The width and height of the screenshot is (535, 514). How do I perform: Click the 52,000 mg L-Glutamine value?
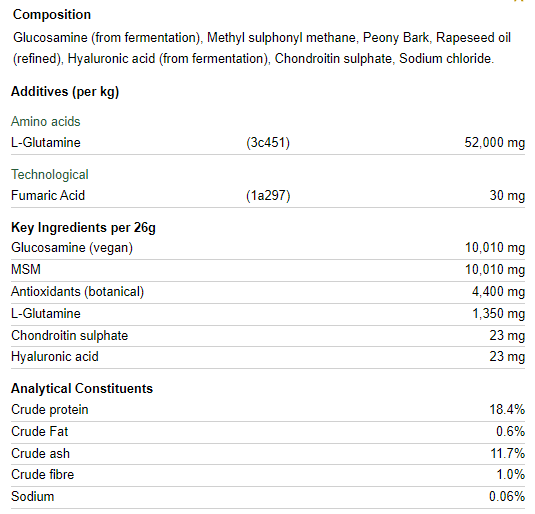(x=494, y=143)
